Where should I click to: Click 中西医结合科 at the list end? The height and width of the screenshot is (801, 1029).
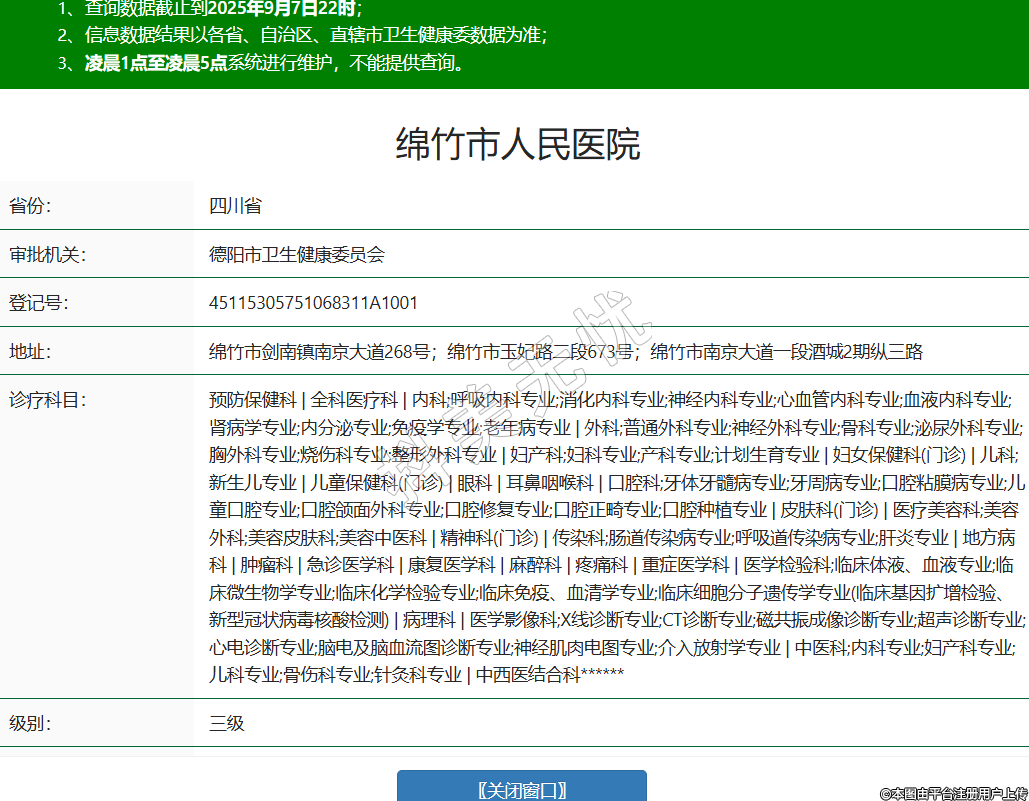coord(527,675)
